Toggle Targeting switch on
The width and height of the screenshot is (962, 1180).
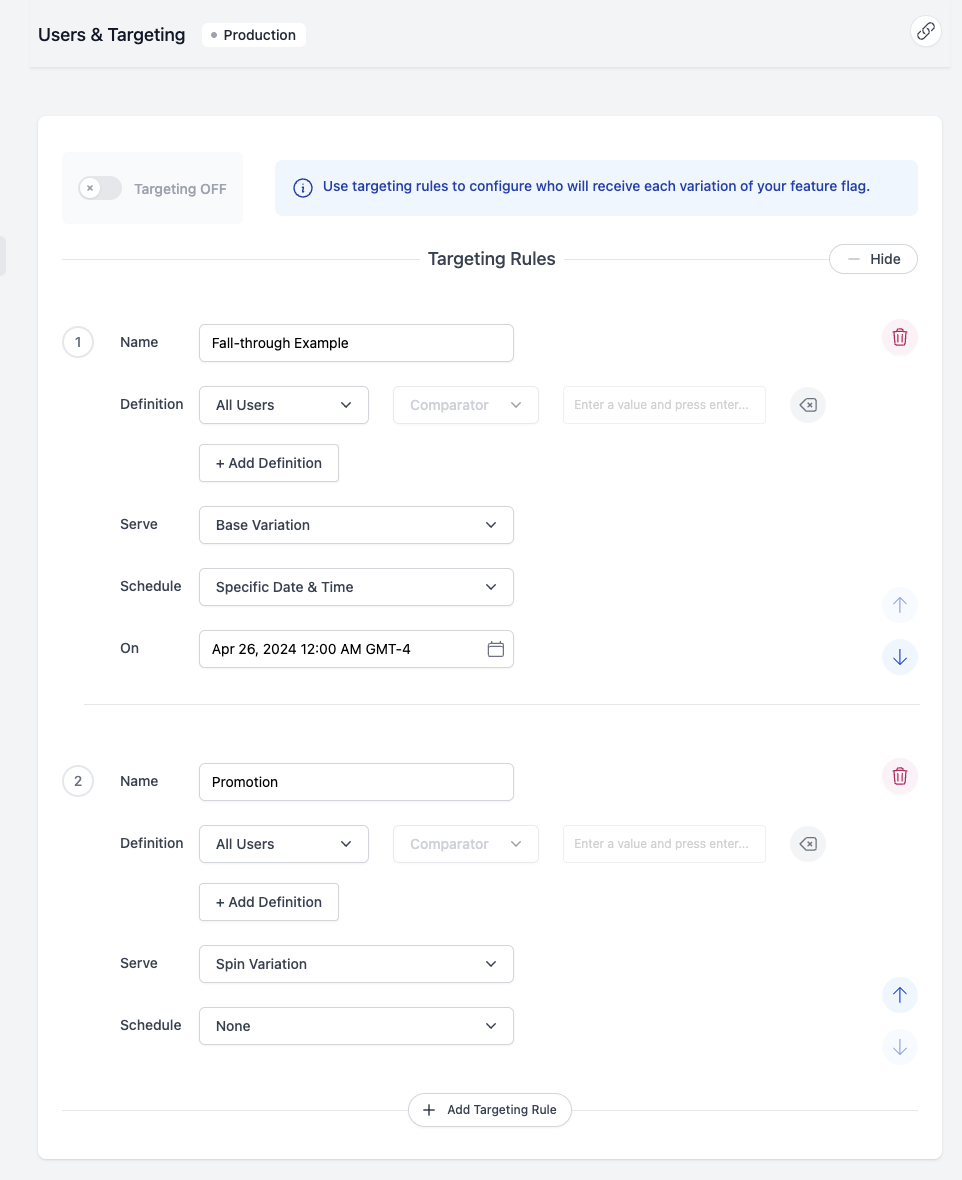pyautogui.click(x=100, y=188)
